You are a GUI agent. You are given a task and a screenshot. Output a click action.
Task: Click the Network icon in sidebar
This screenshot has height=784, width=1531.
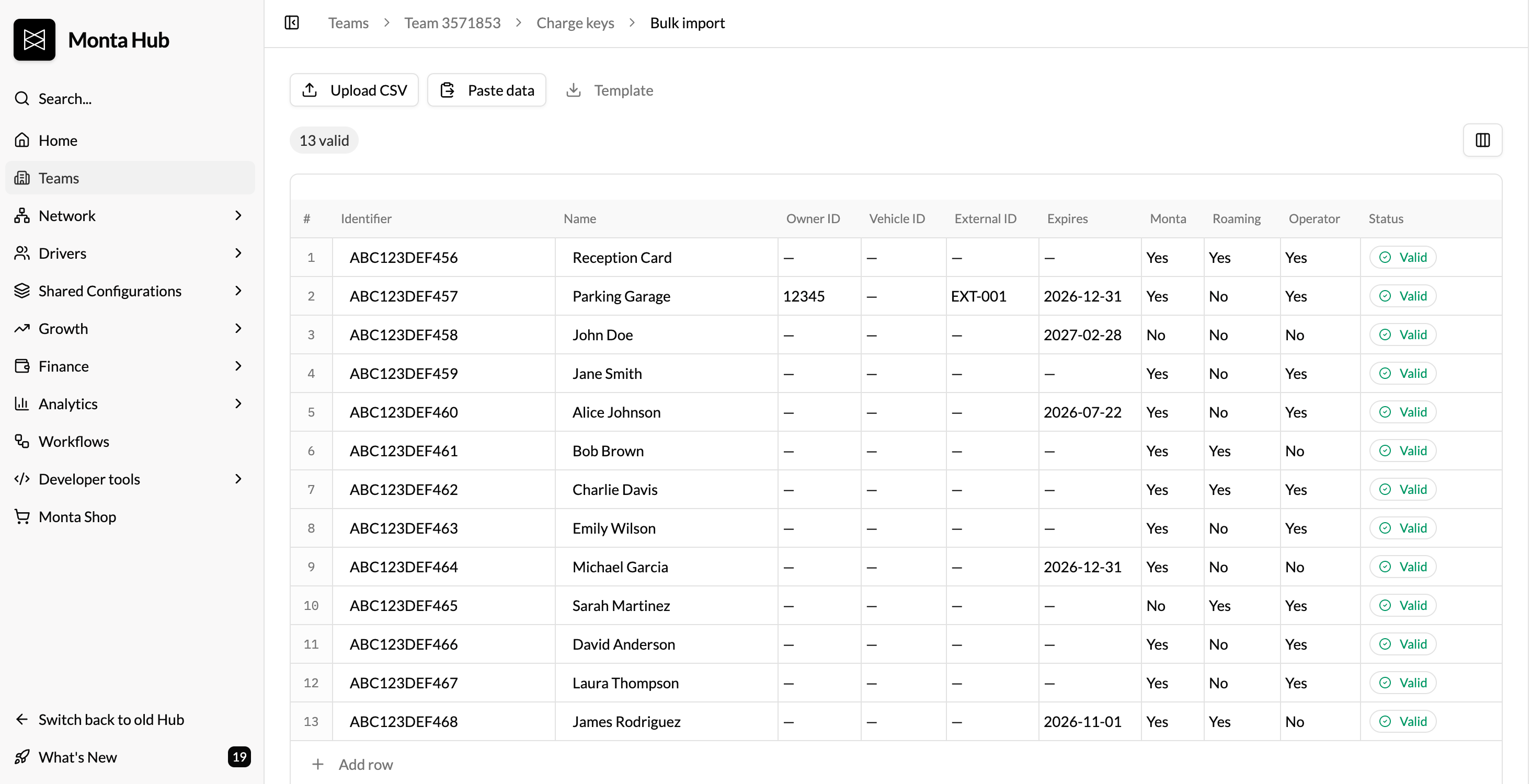[22, 215]
